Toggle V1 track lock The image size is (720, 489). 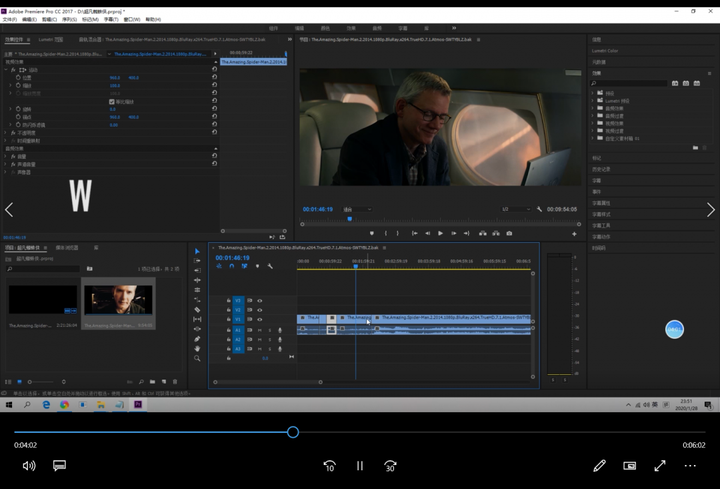[x=229, y=319]
